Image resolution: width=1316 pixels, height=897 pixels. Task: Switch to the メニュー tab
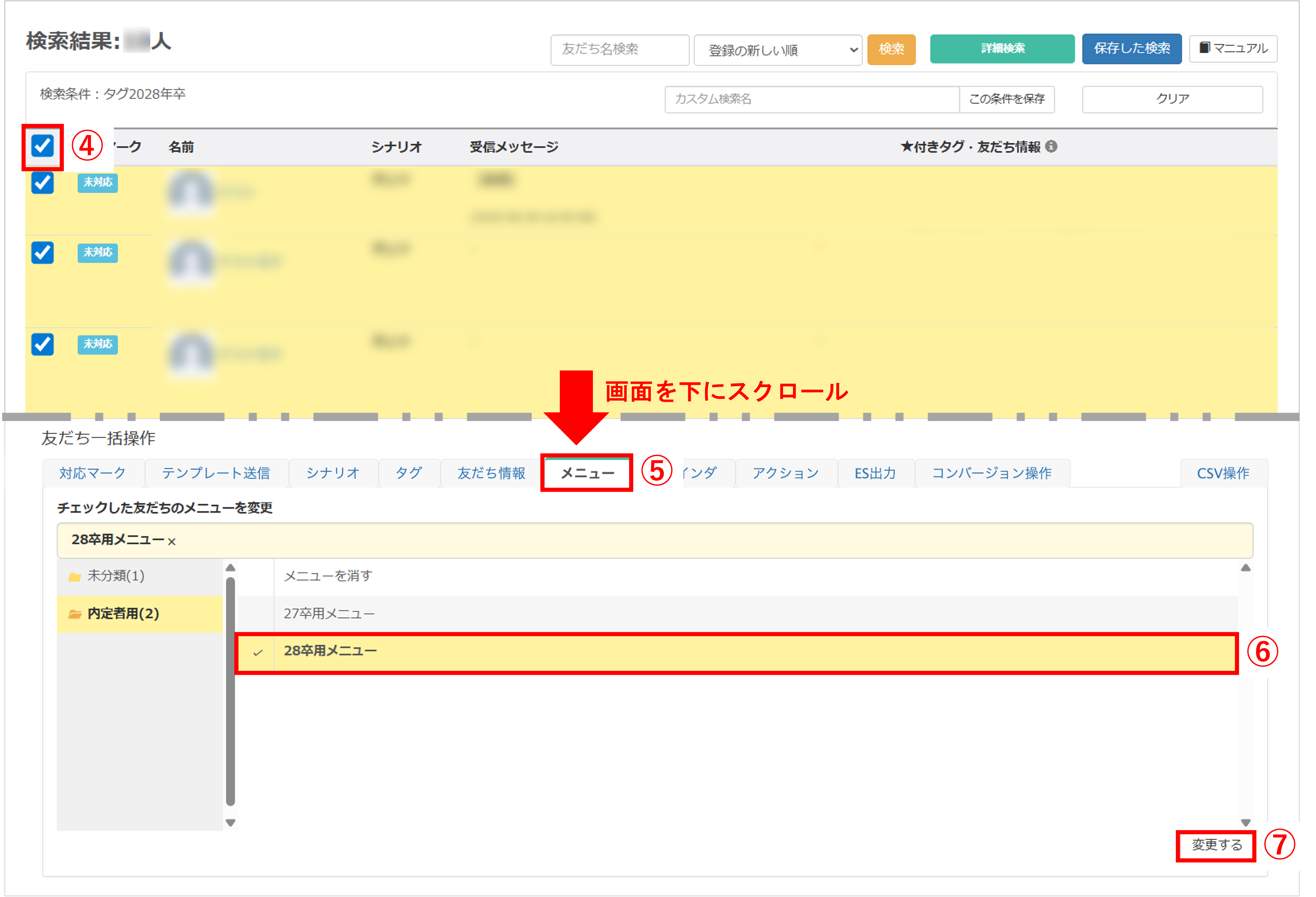coord(587,473)
